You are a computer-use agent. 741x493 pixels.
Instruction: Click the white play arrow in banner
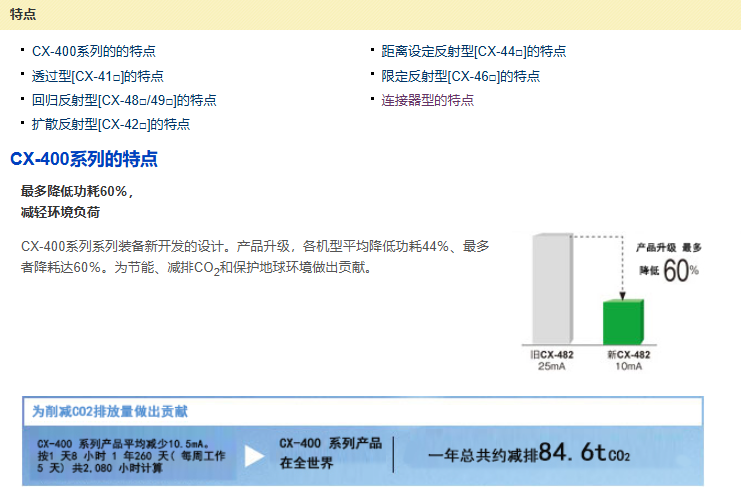click(x=254, y=456)
